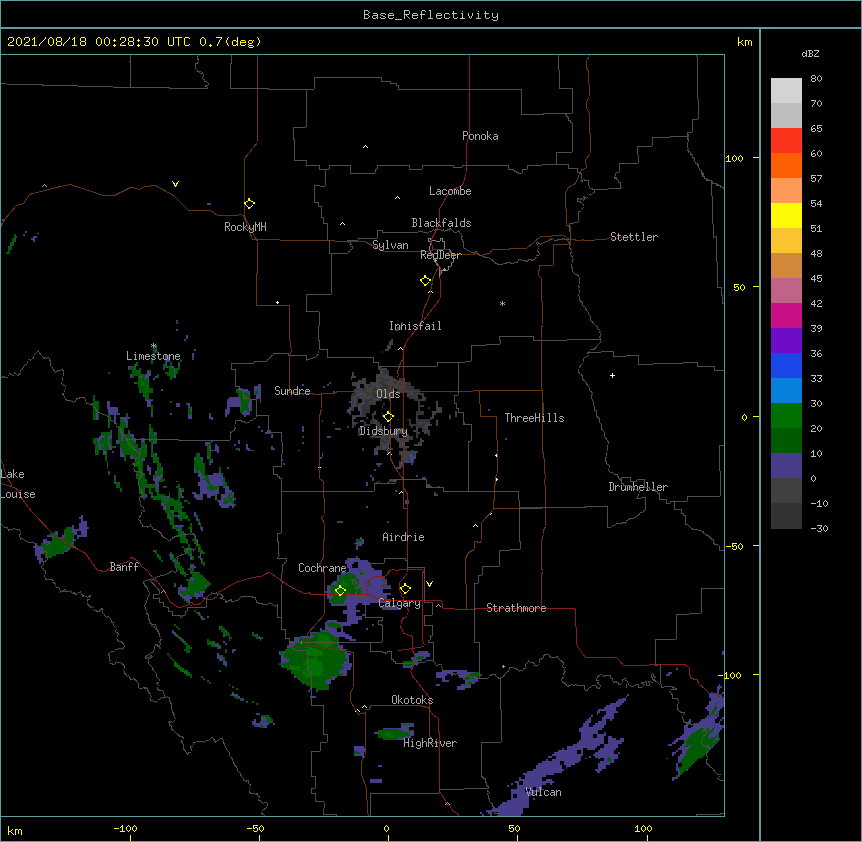Viewport: 862px width, 842px height.
Task: Click the yellow diamond marker below Cochrane label
Action: (340, 591)
